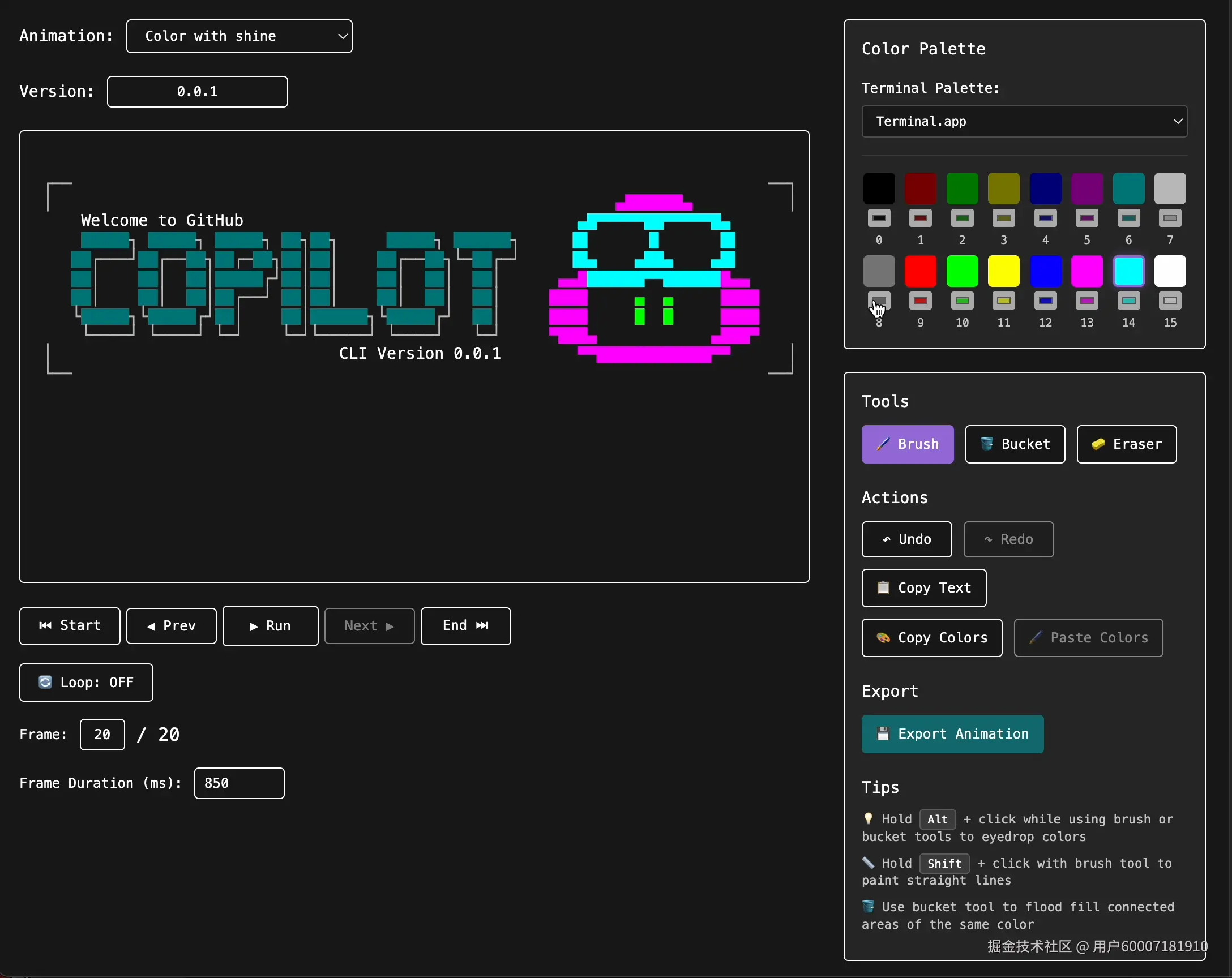Choose the large purple swatch, color 5
Viewport: 1232px width, 978px height.
tap(1087, 188)
